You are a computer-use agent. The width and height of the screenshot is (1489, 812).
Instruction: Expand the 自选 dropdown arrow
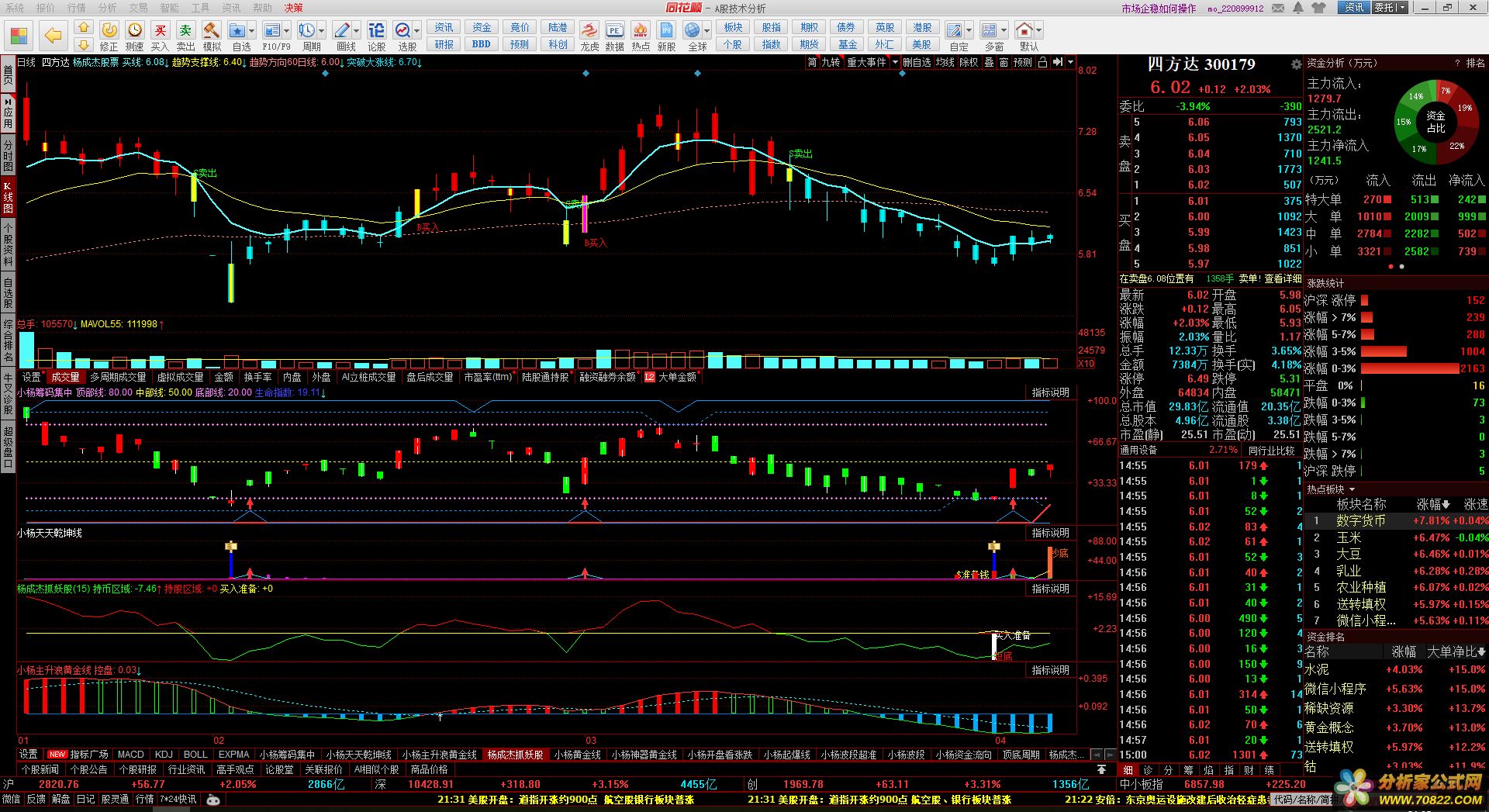point(252,31)
